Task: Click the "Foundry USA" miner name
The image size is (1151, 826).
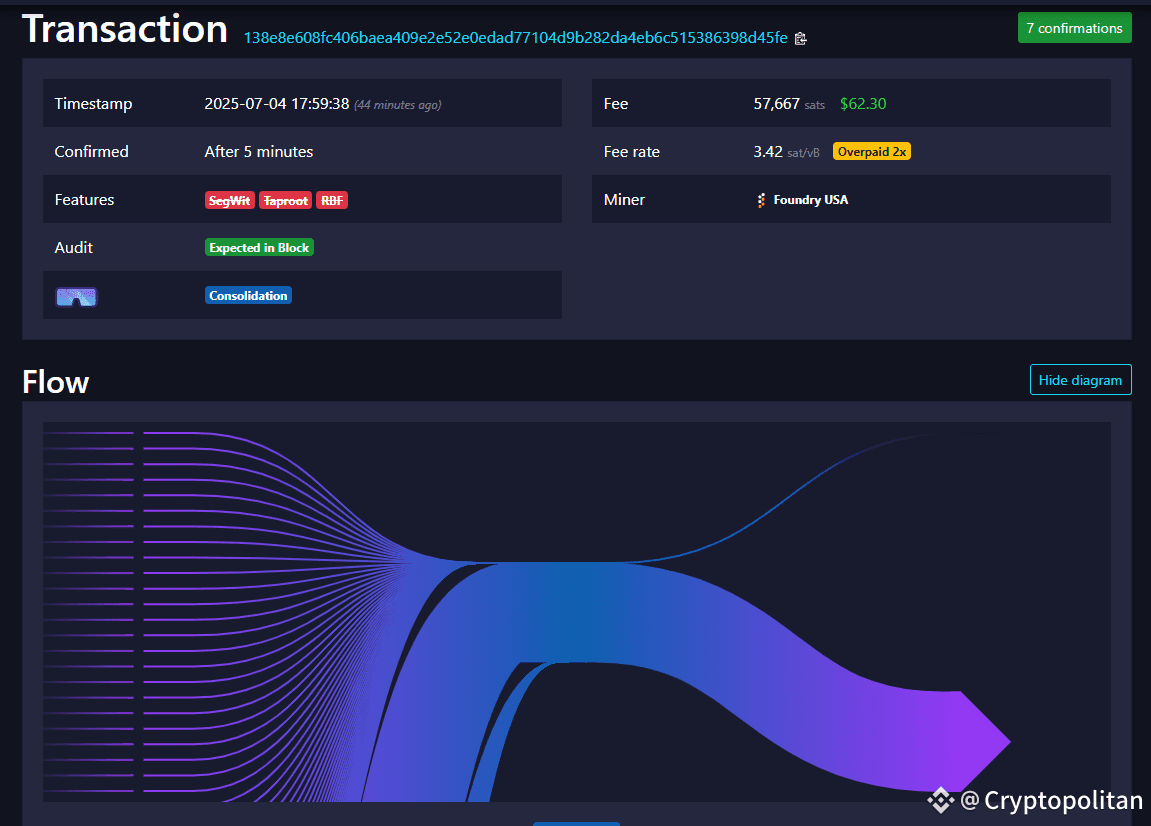Action: pos(811,199)
